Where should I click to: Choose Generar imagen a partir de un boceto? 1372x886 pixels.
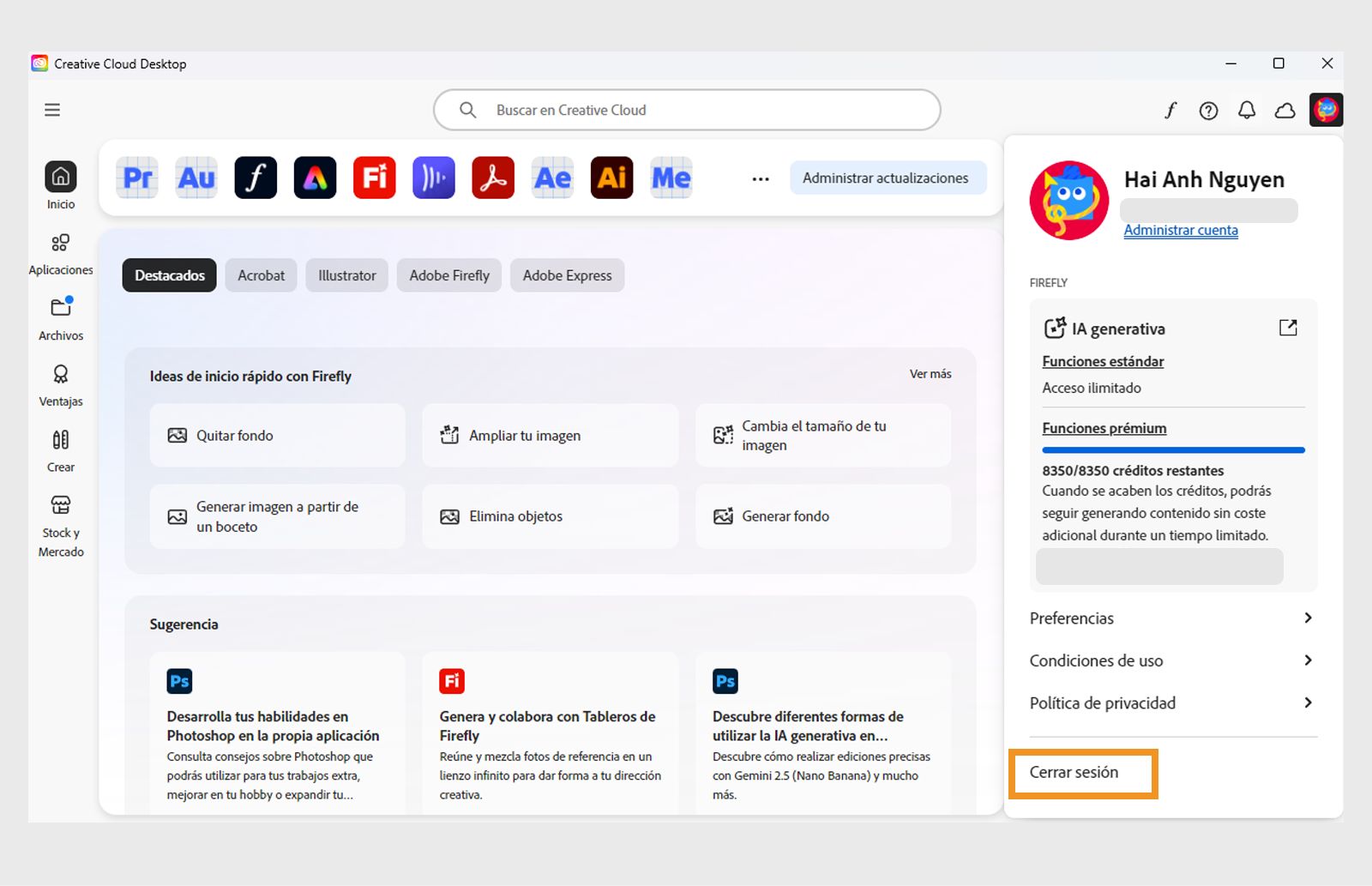tap(277, 516)
